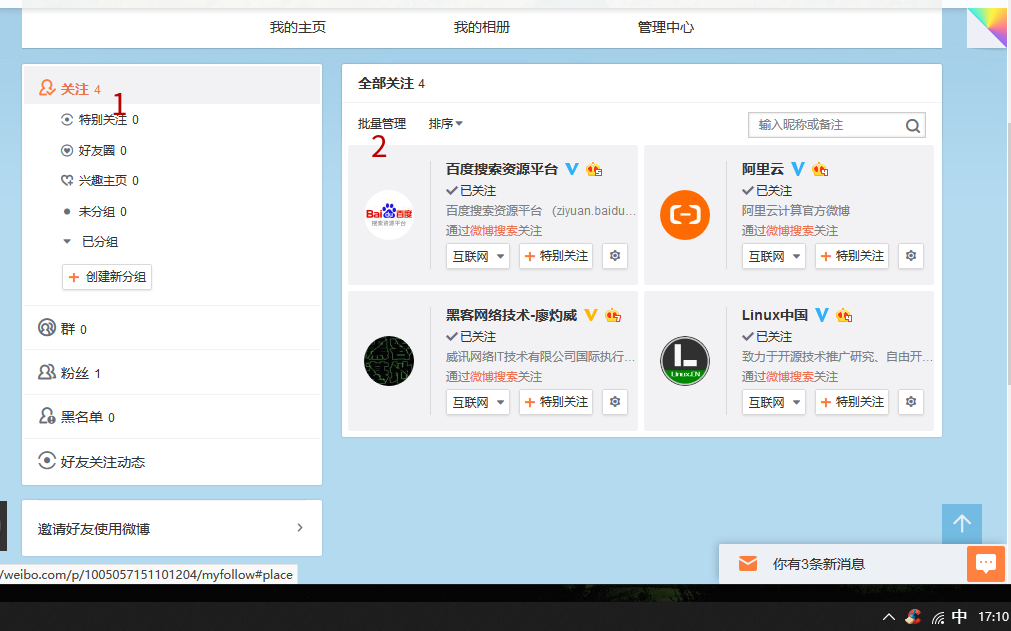Viewport: 1011px width, 631px height.
Task: Add 百度搜索资源平台 to 特别关注
Action: [556, 256]
